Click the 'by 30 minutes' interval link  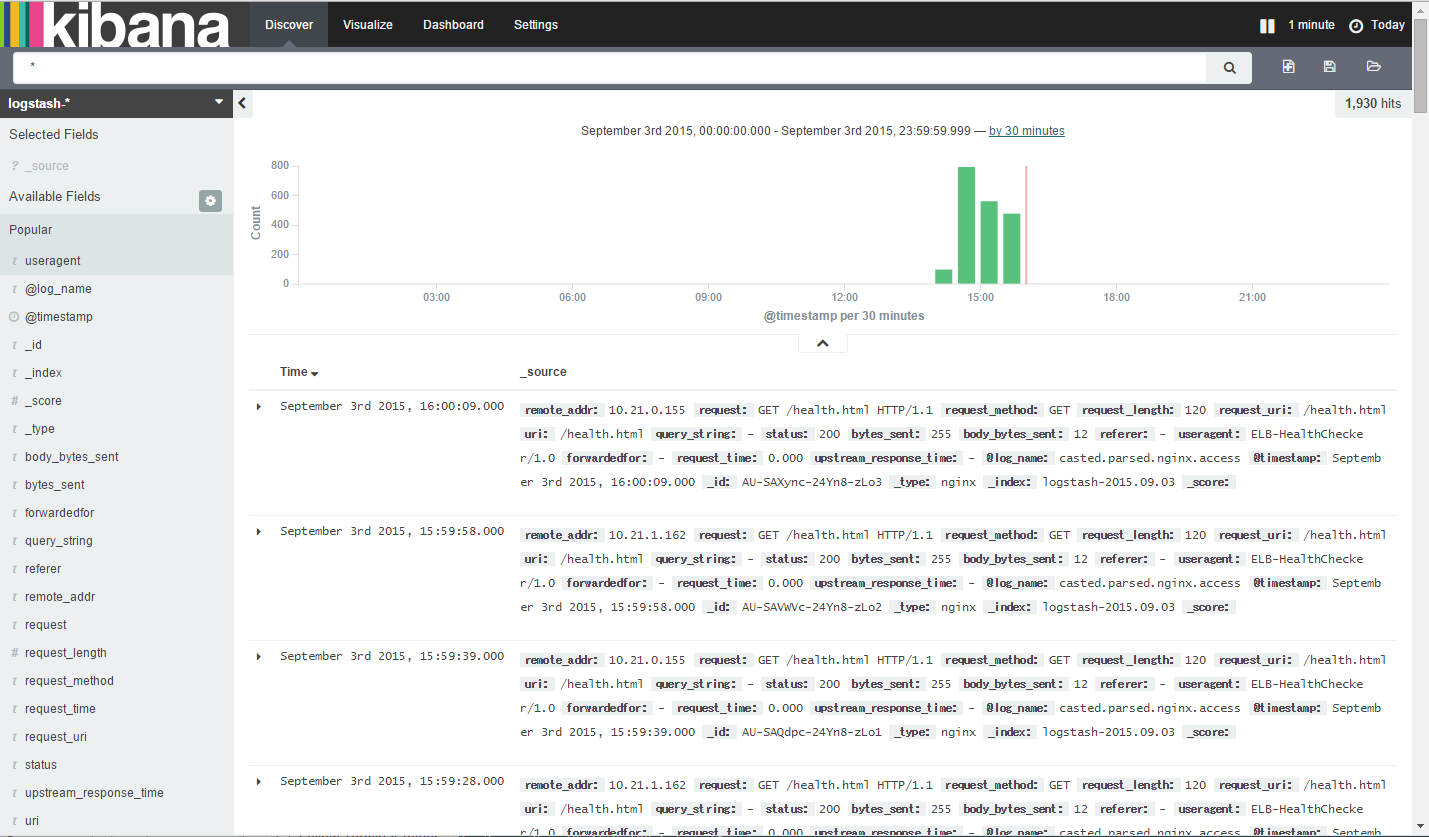tap(1026, 131)
